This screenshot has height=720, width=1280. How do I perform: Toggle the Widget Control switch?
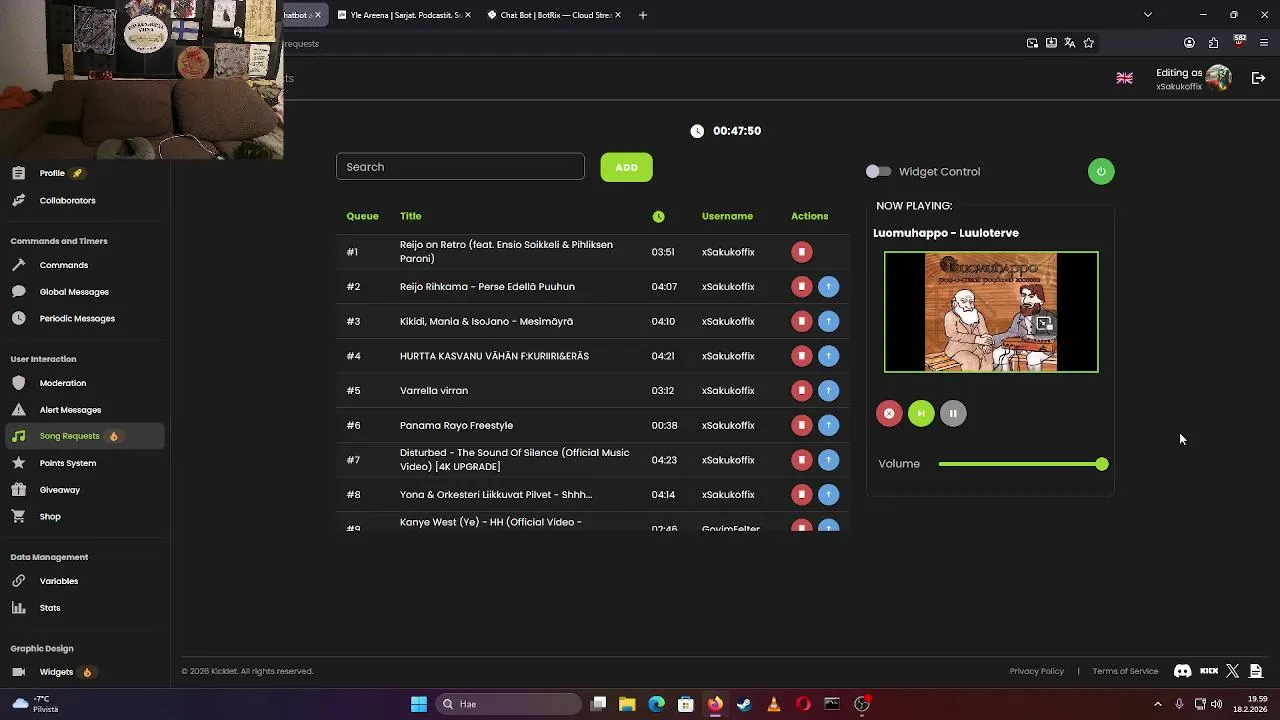878,172
